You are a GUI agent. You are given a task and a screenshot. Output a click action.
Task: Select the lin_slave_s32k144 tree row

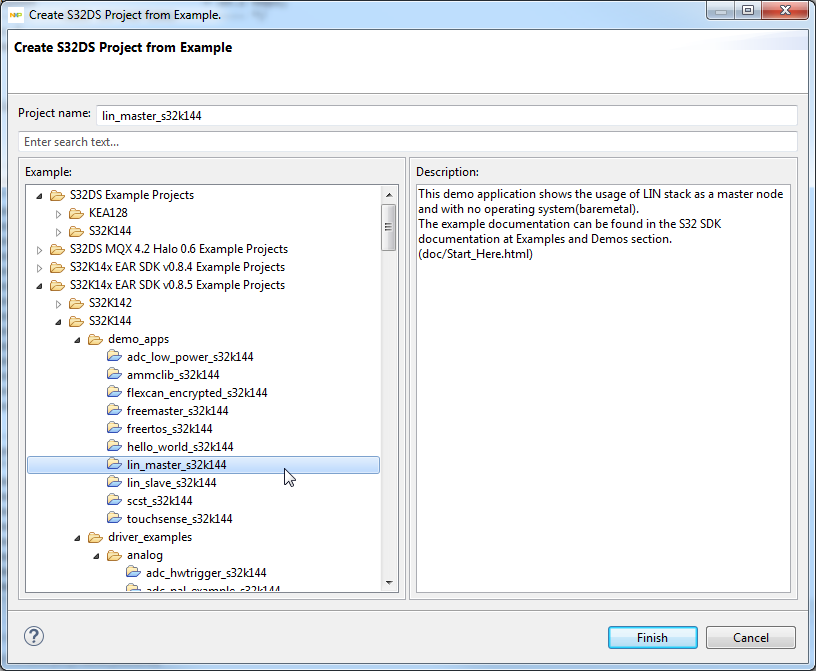pyautogui.click(x=203, y=483)
